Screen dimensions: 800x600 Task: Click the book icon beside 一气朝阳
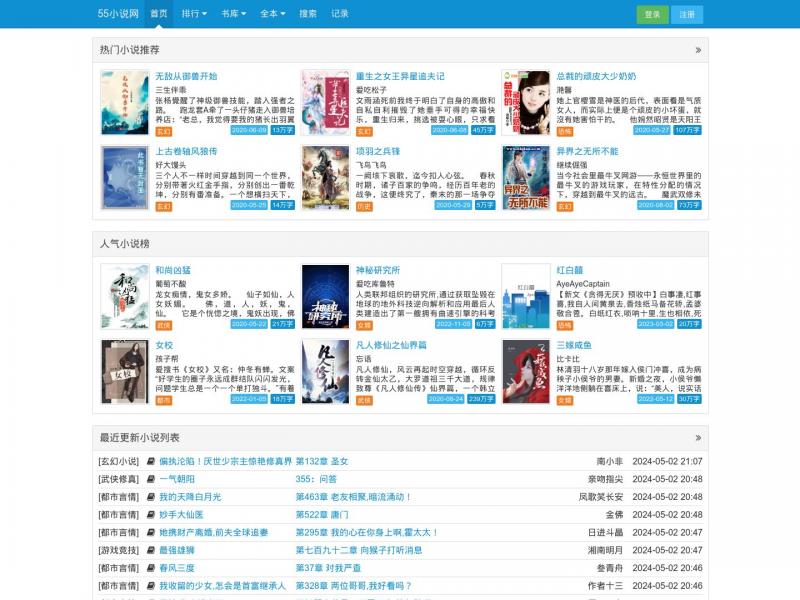151,479
